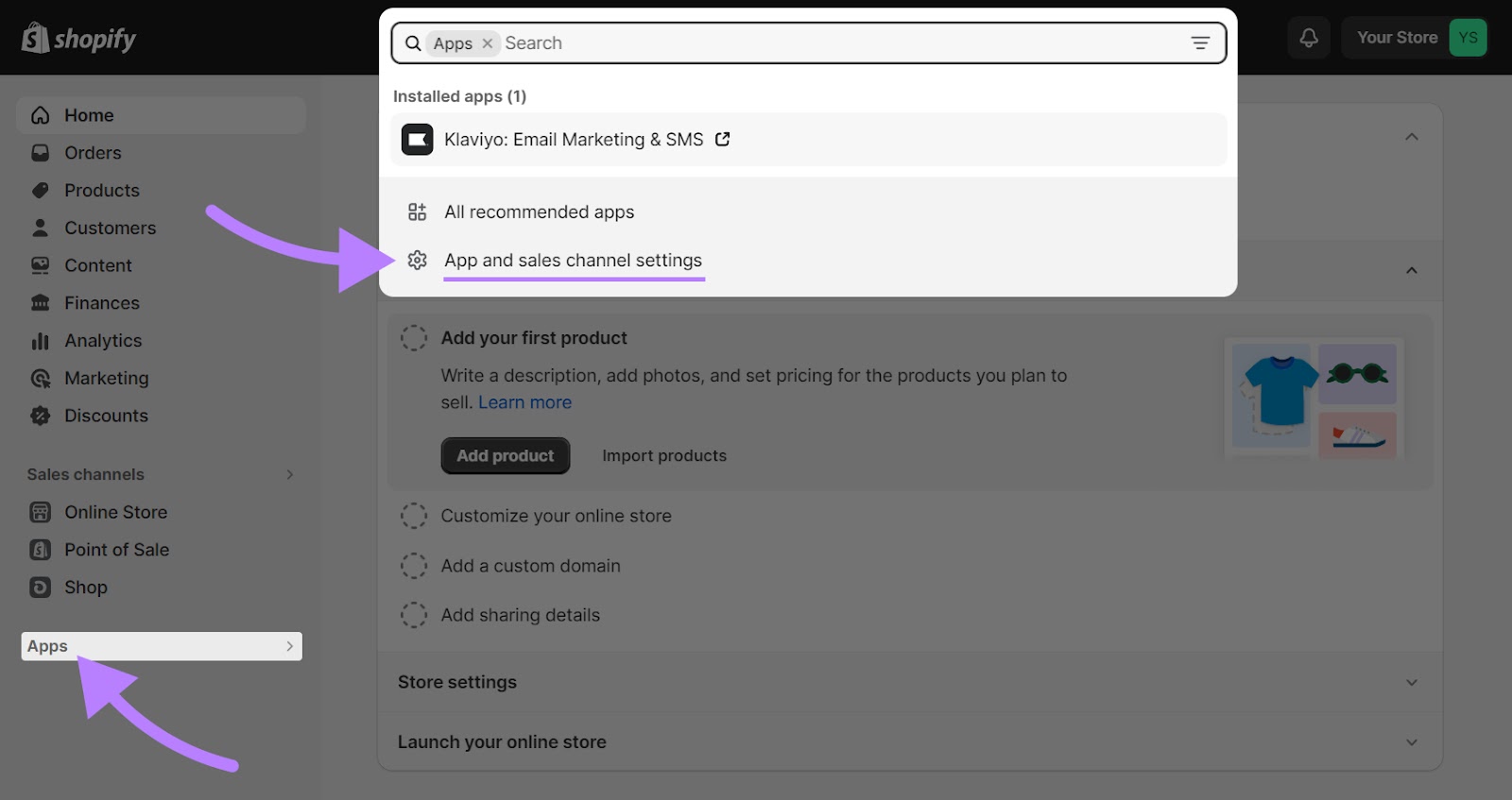Mark 'Add your first product' step complete

click(414, 338)
